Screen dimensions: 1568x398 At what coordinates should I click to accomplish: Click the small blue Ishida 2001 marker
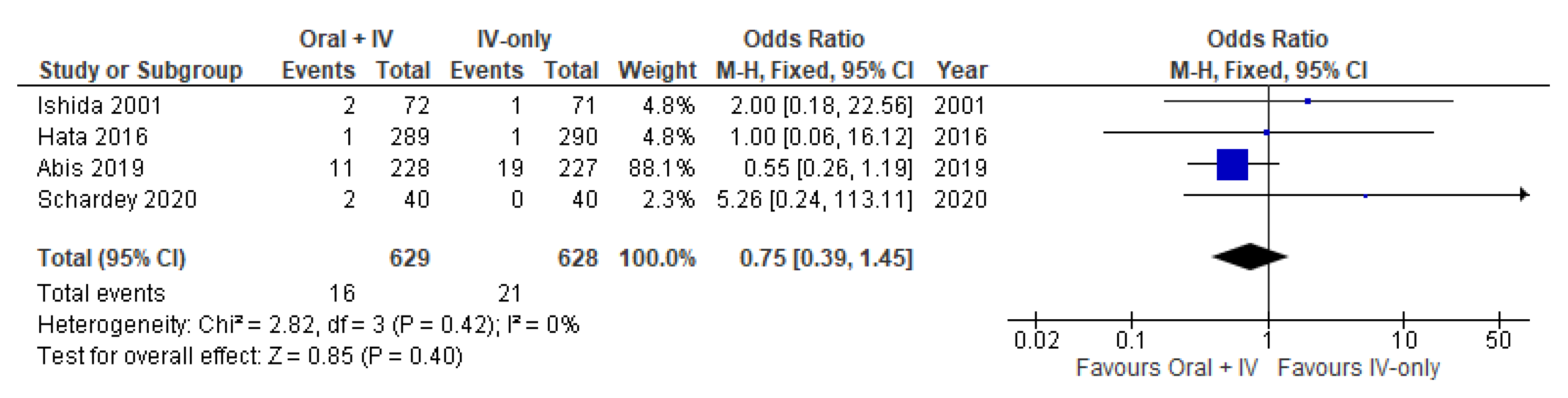1307,101
